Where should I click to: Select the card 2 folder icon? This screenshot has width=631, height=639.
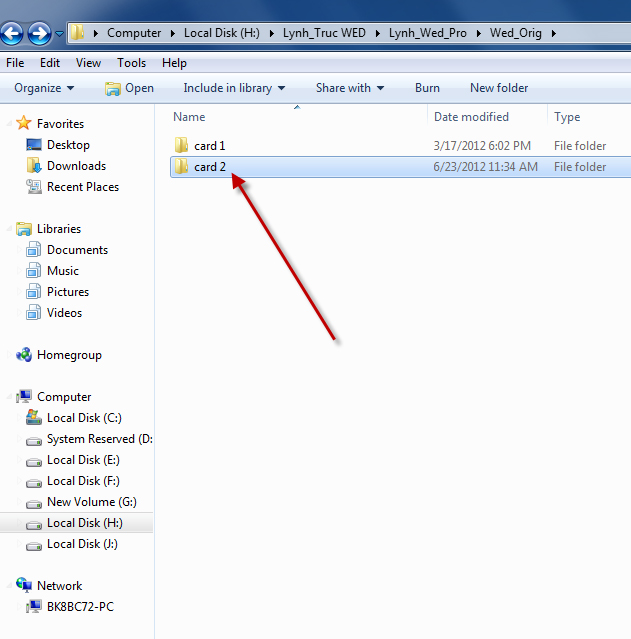(x=181, y=167)
